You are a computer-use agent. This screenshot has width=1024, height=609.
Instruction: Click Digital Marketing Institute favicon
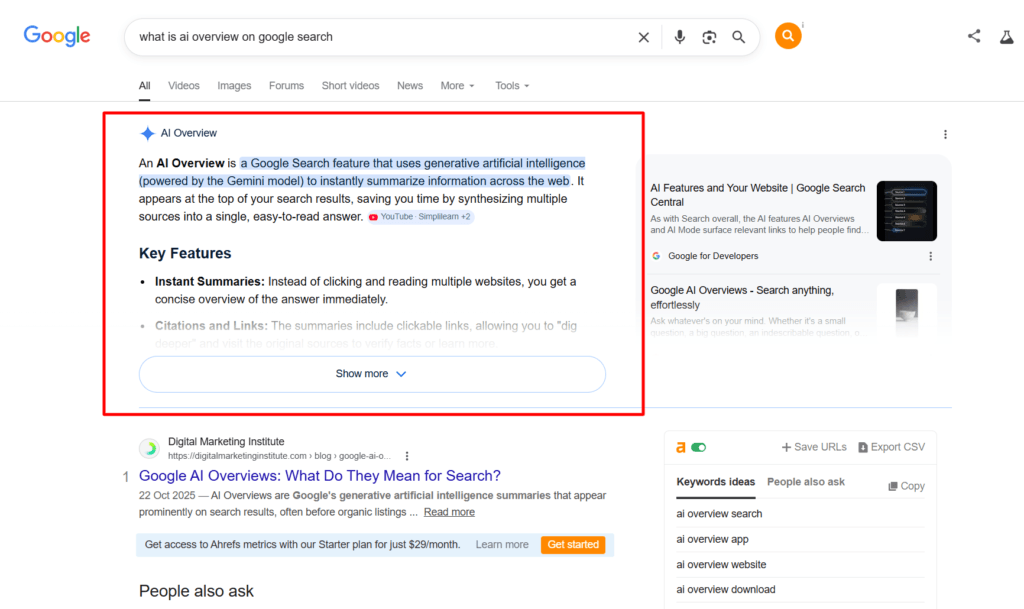point(150,448)
